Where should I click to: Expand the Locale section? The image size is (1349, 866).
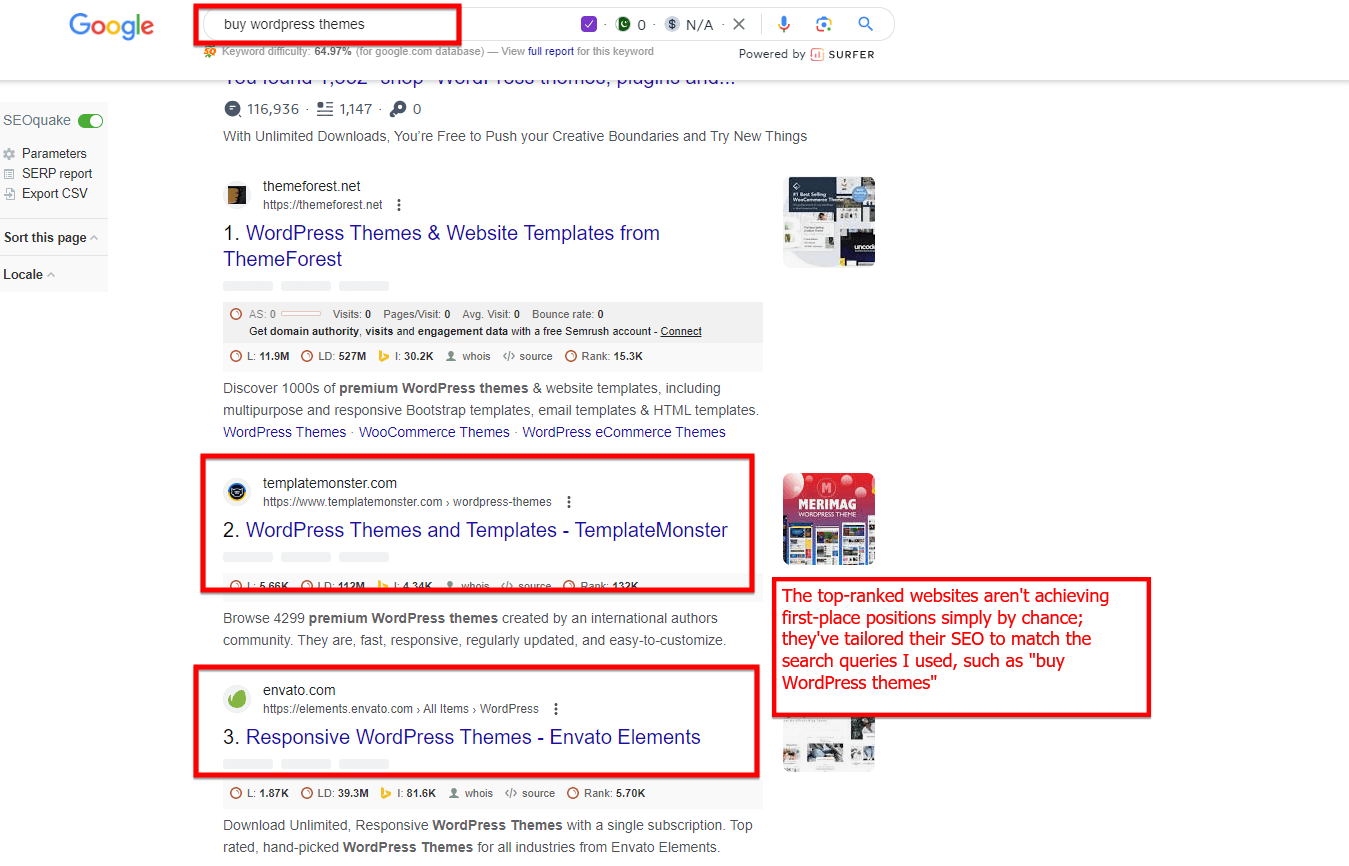click(29, 274)
